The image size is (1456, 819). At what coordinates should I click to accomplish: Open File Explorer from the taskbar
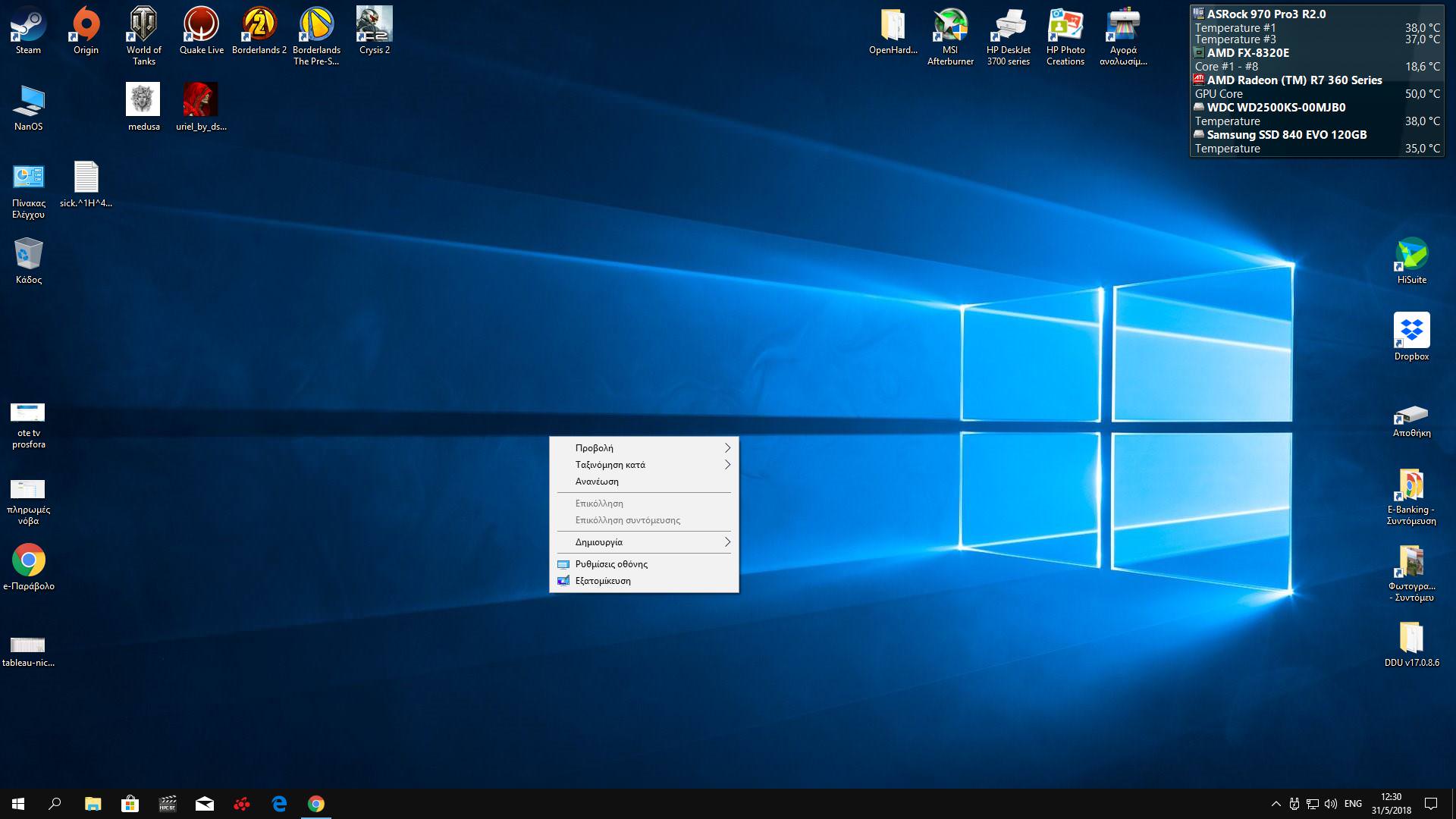tap(93, 804)
